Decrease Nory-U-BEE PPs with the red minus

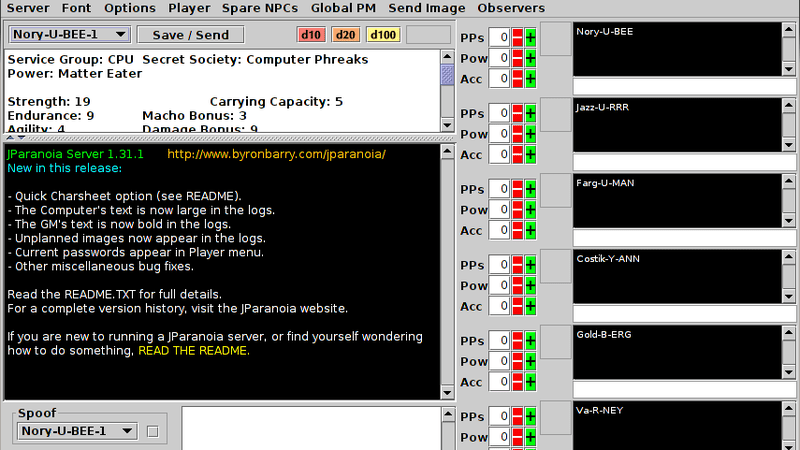517,37
